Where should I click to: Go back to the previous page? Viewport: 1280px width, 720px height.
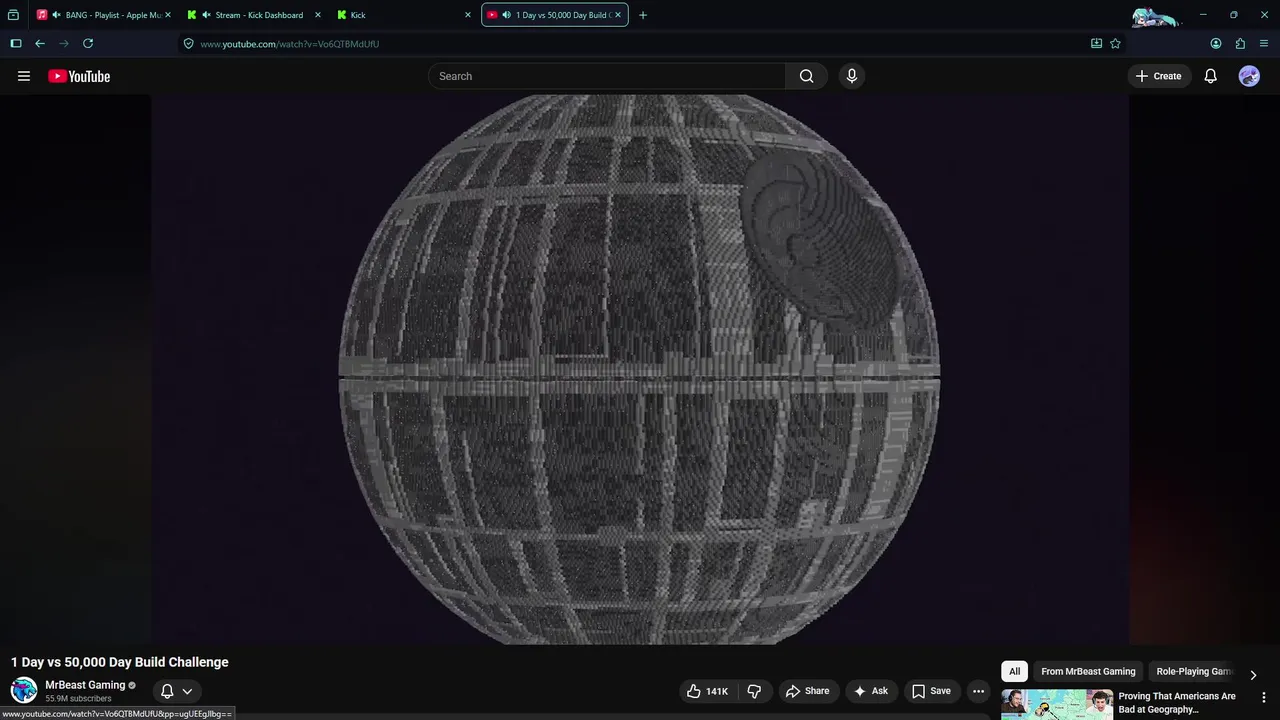click(40, 43)
